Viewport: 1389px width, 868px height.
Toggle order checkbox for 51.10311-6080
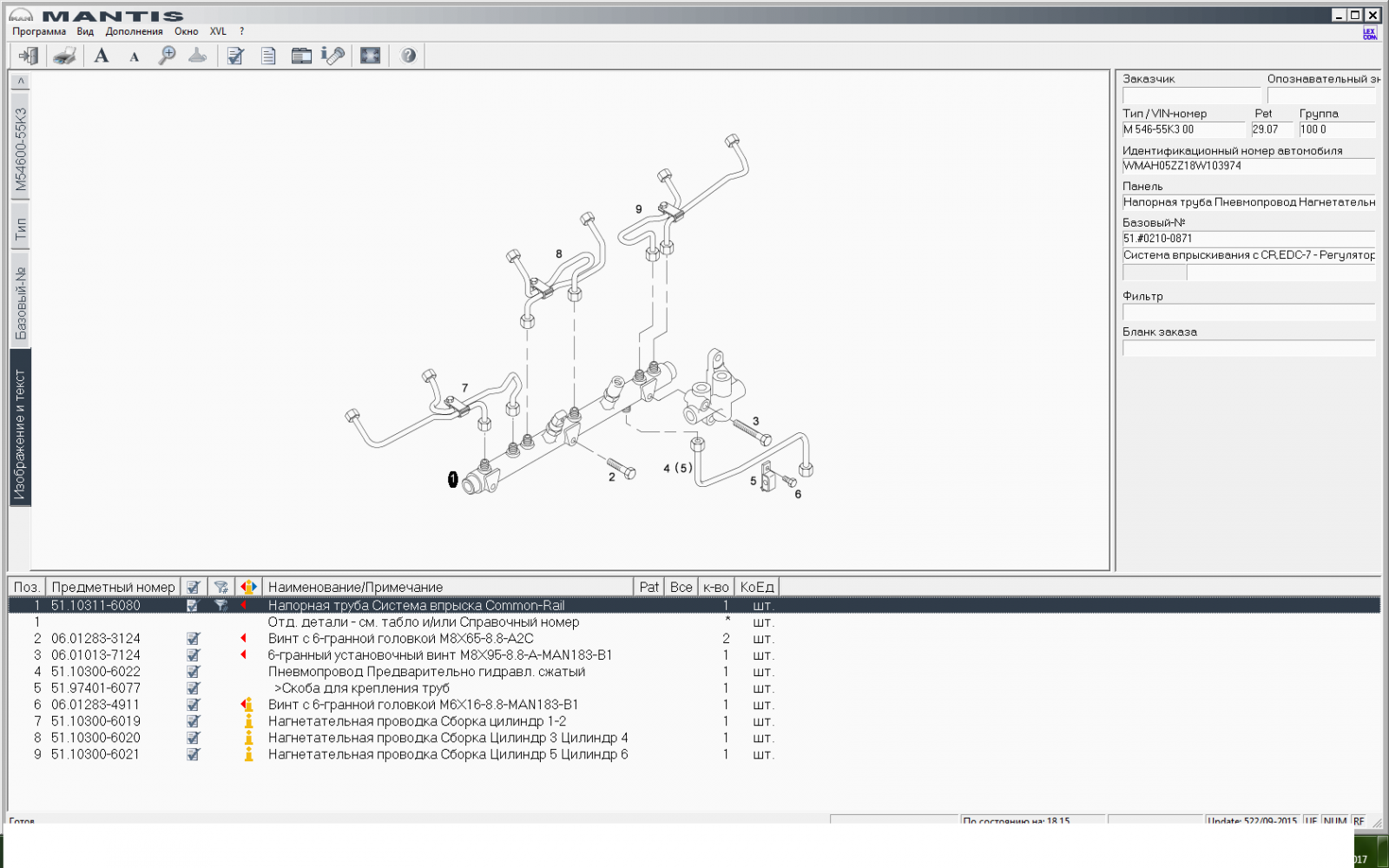(193, 606)
